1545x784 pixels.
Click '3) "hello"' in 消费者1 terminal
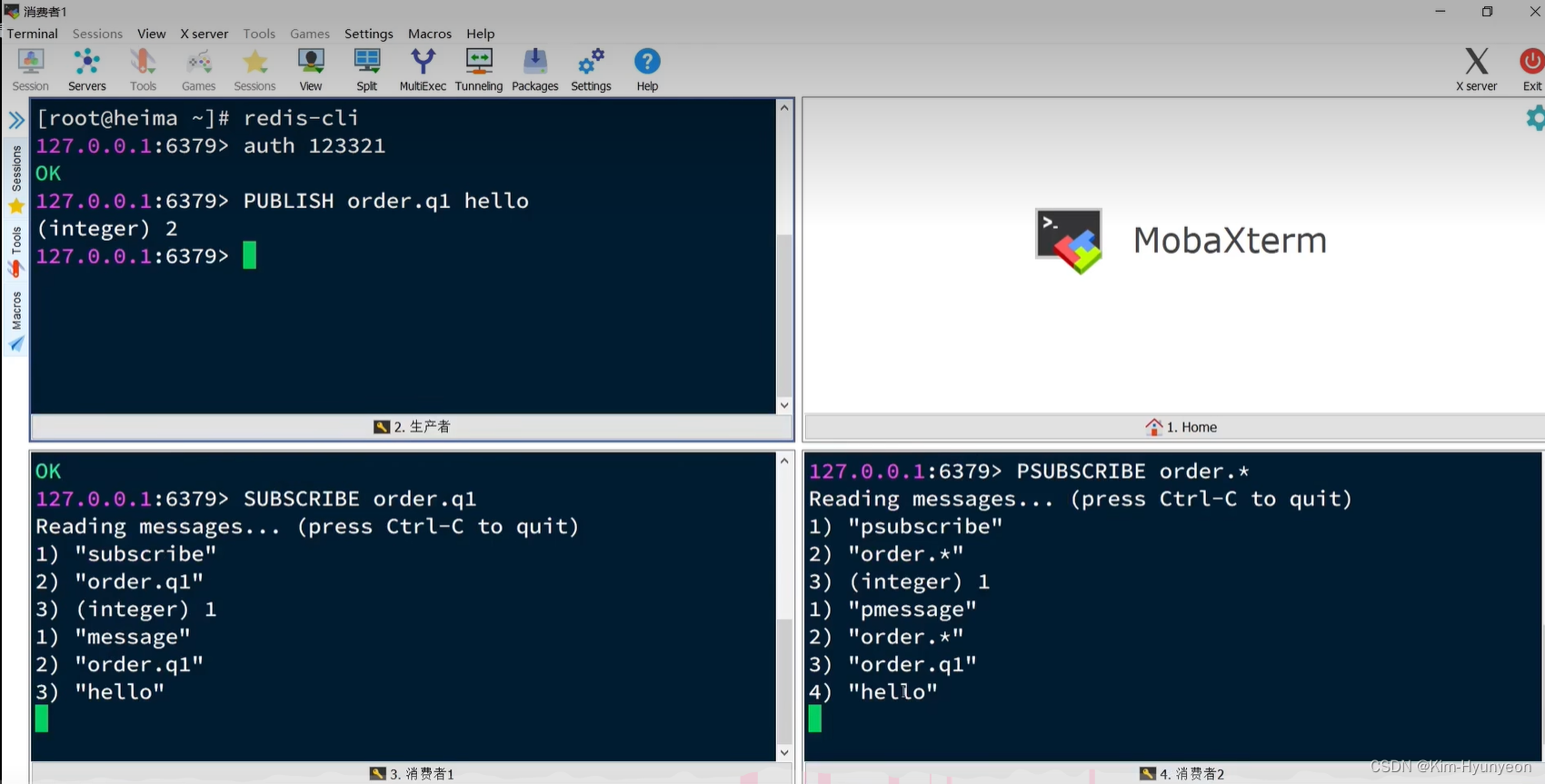pos(100,692)
